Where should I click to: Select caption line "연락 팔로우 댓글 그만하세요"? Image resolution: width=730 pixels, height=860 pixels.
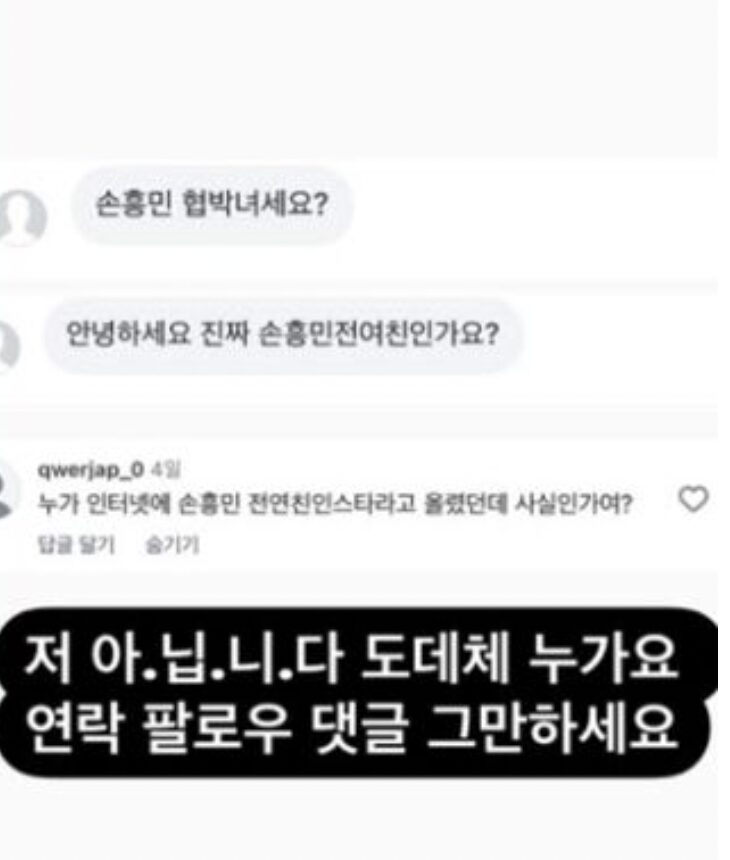tap(351, 728)
